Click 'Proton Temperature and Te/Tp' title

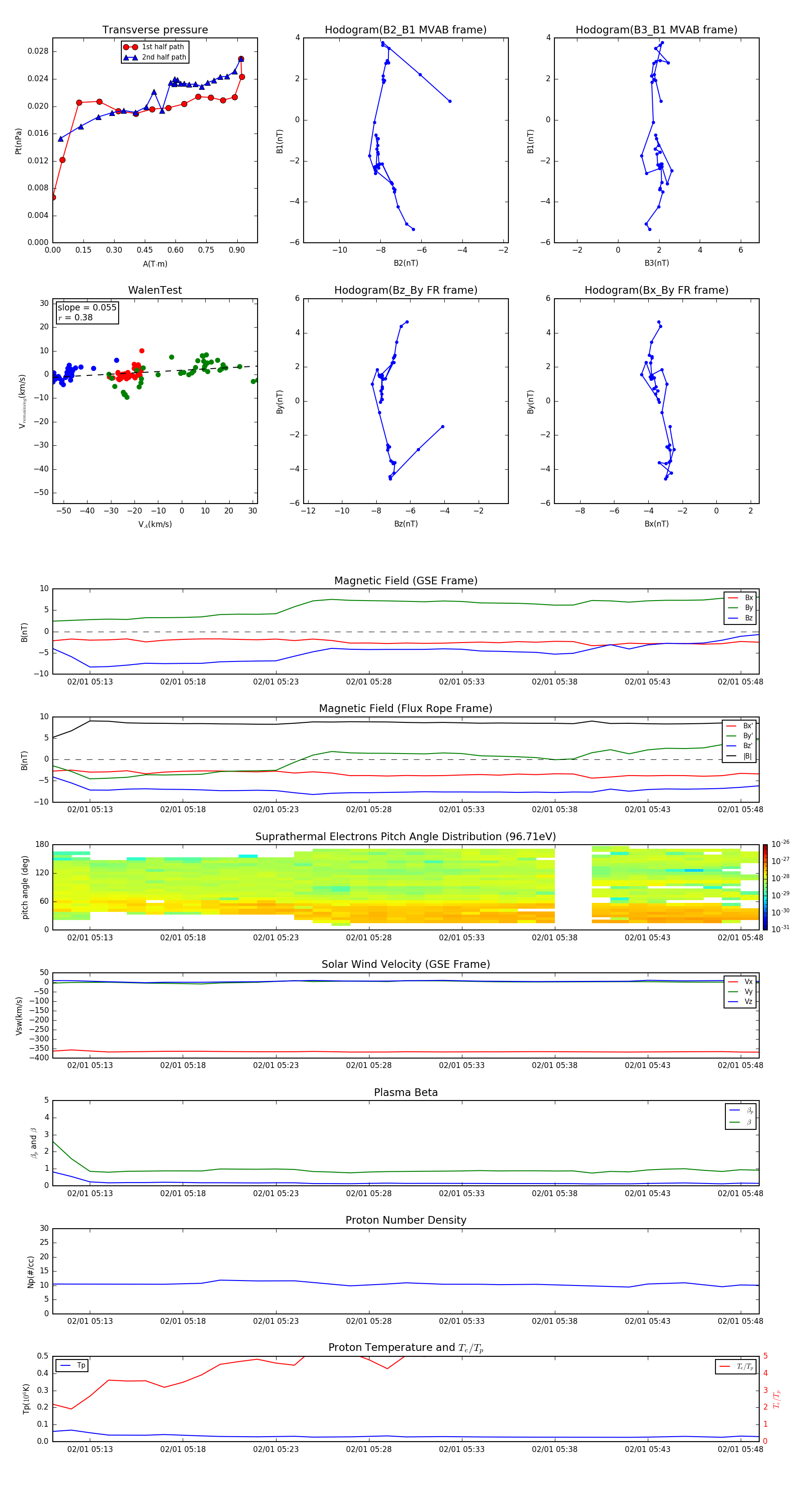click(406, 1348)
